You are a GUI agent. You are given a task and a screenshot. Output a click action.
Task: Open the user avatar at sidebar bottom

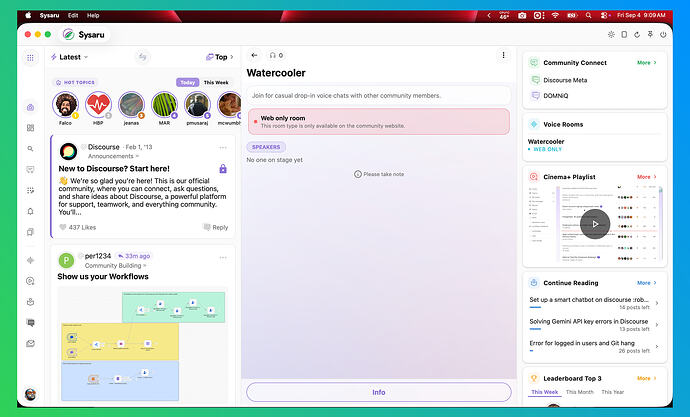click(30, 394)
